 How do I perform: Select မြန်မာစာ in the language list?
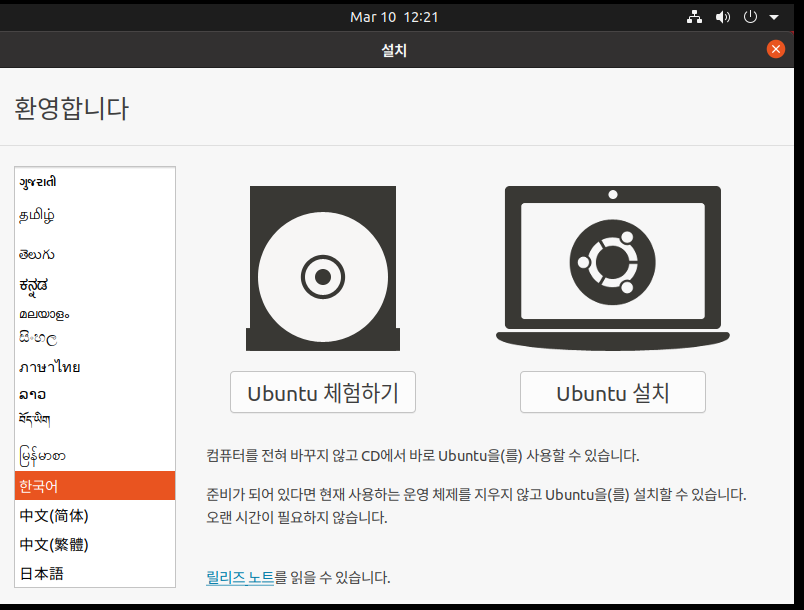coord(95,456)
